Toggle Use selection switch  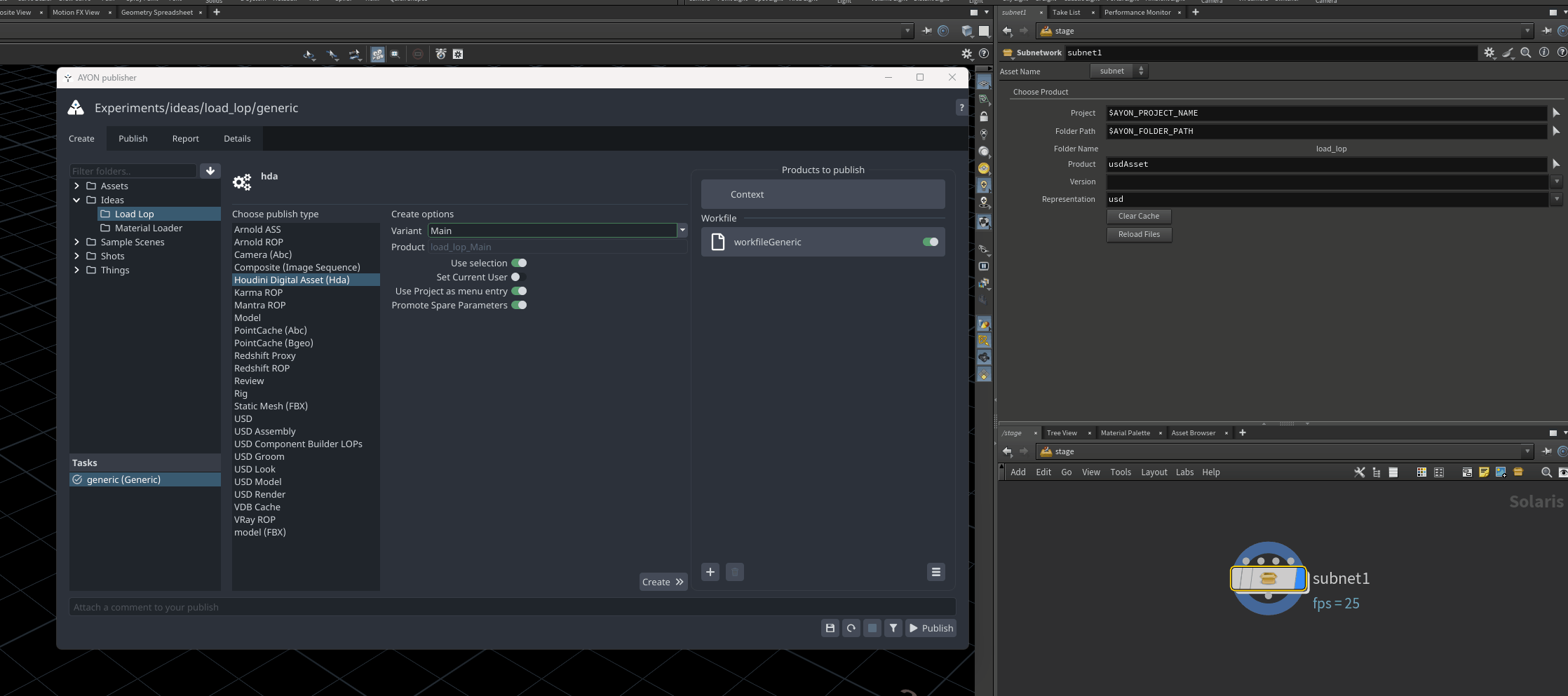click(x=519, y=263)
